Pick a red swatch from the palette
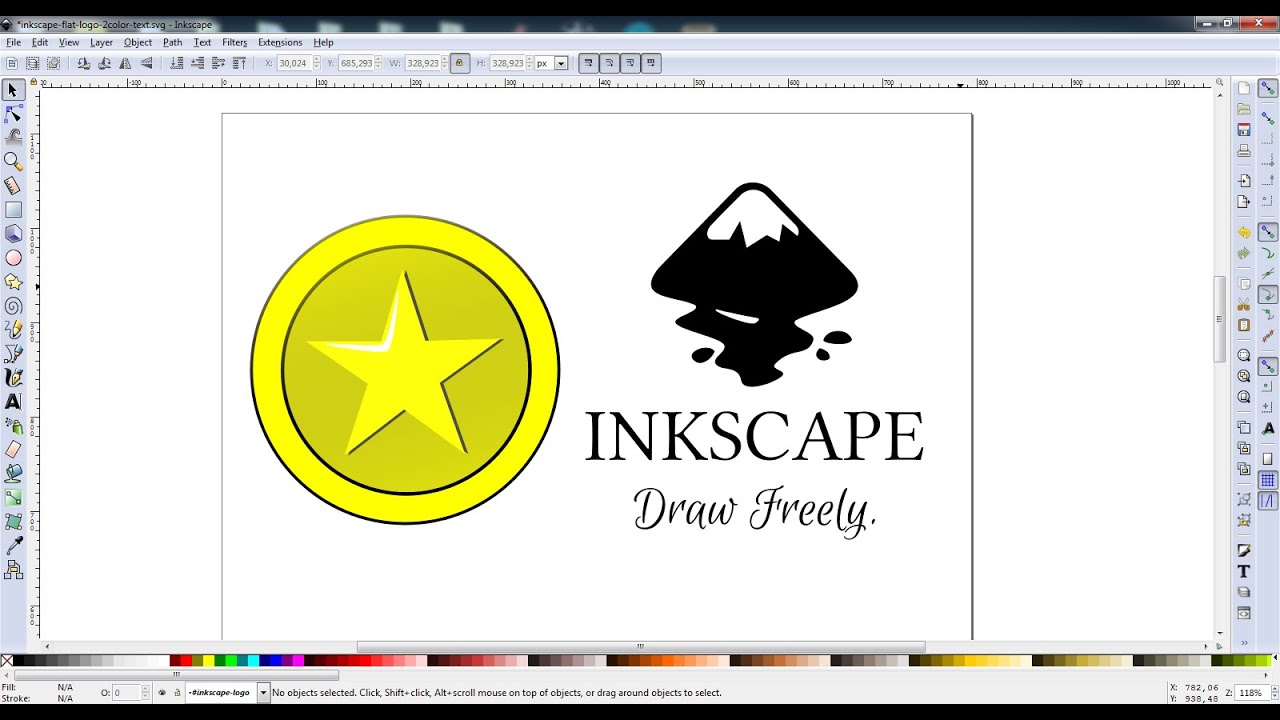Image resolution: width=1280 pixels, height=720 pixels. tap(186, 661)
